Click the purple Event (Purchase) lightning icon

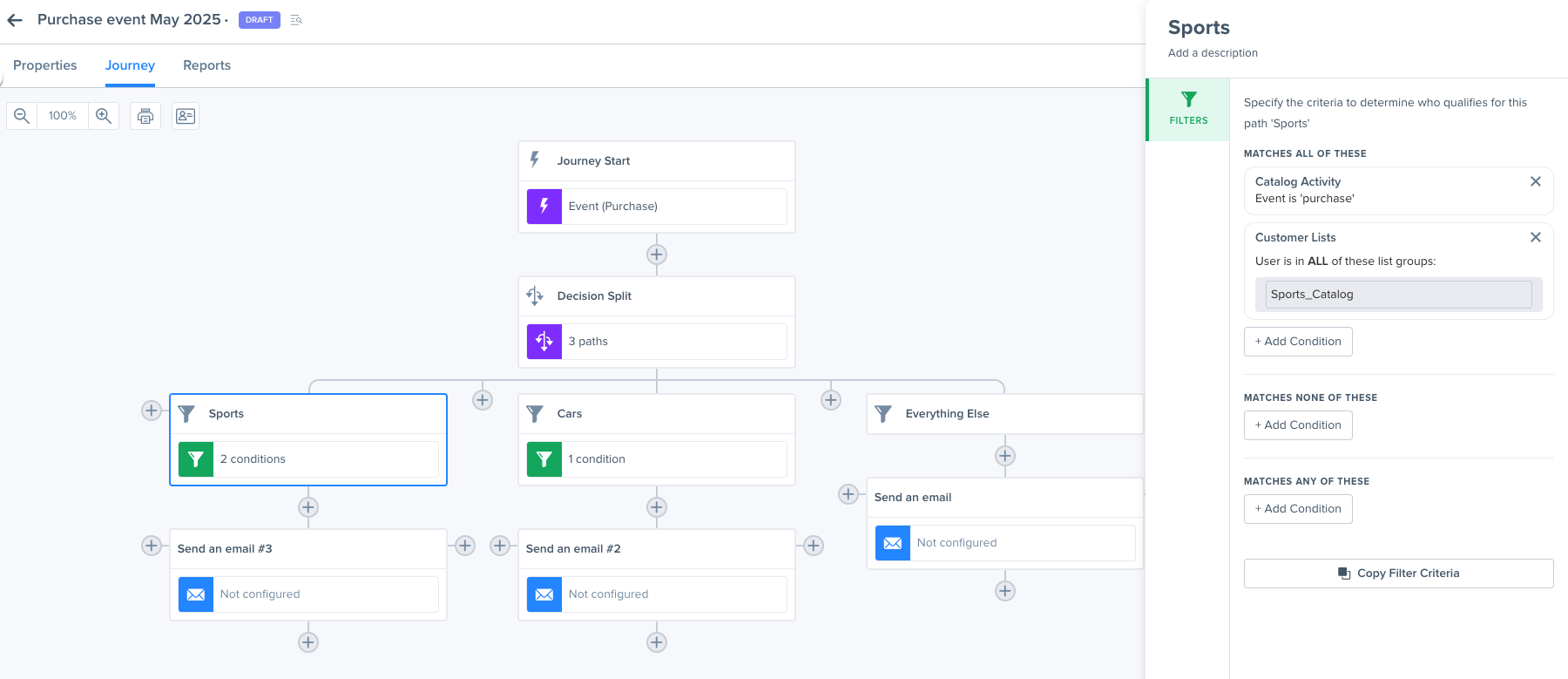point(544,207)
